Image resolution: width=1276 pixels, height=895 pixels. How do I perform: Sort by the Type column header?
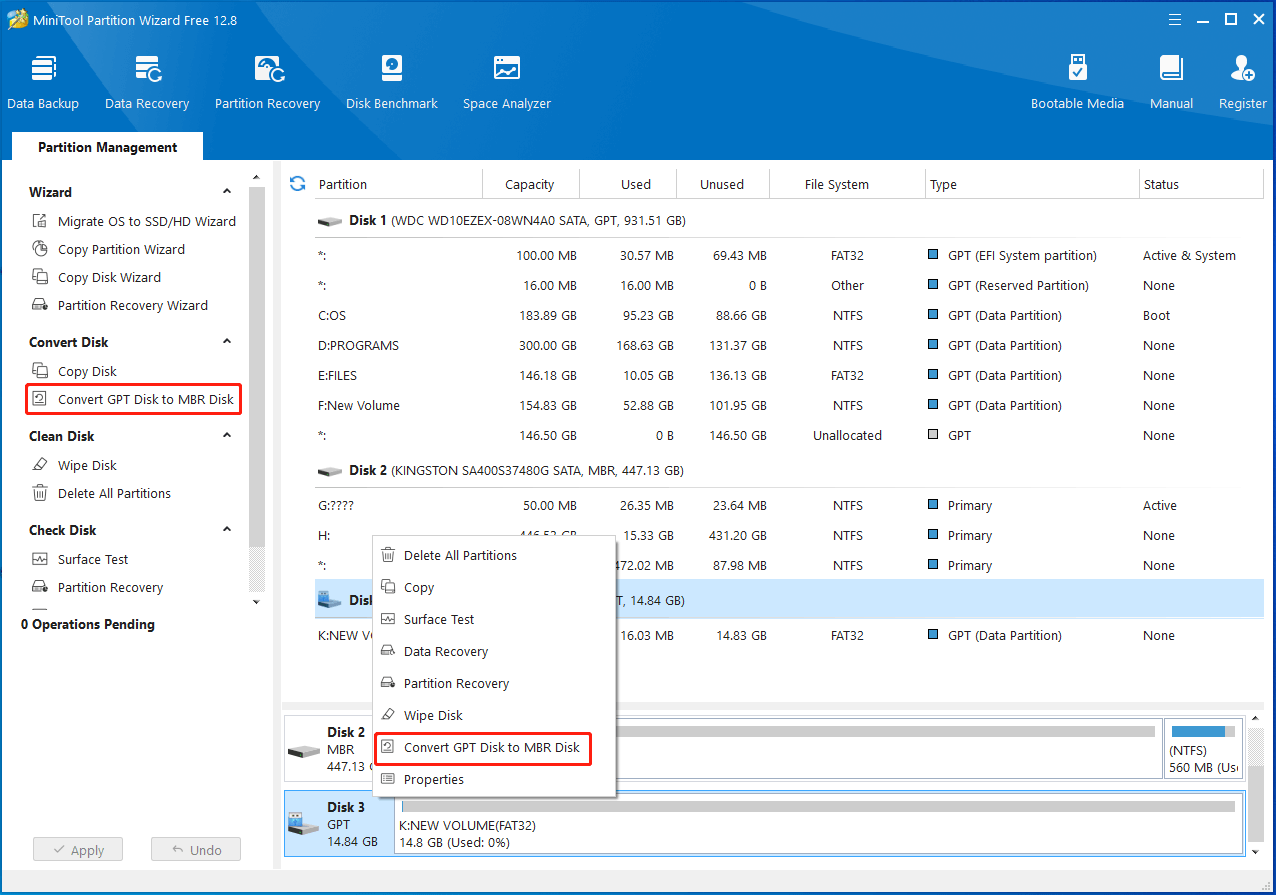(x=1032, y=184)
